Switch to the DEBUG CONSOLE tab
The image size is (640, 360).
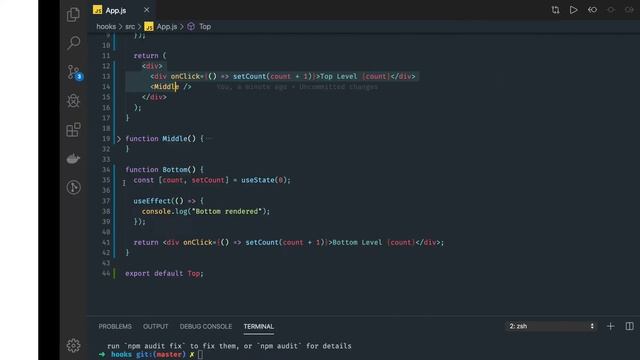206,327
